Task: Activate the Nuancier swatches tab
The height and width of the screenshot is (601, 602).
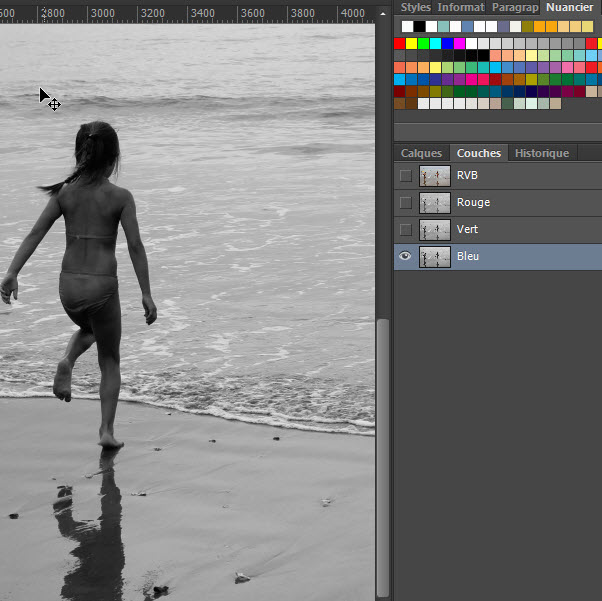Action: pos(569,7)
